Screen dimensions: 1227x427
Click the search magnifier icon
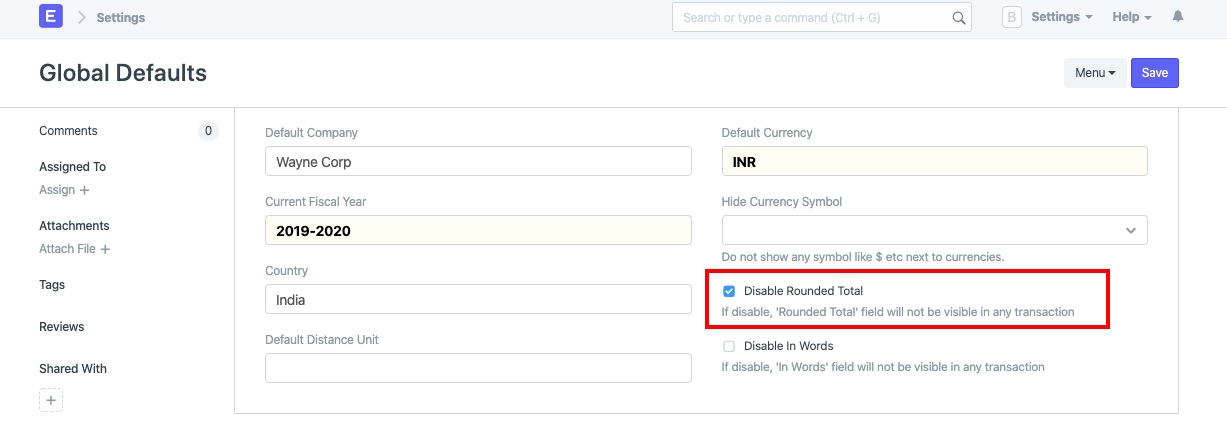(x=959, y=18)
